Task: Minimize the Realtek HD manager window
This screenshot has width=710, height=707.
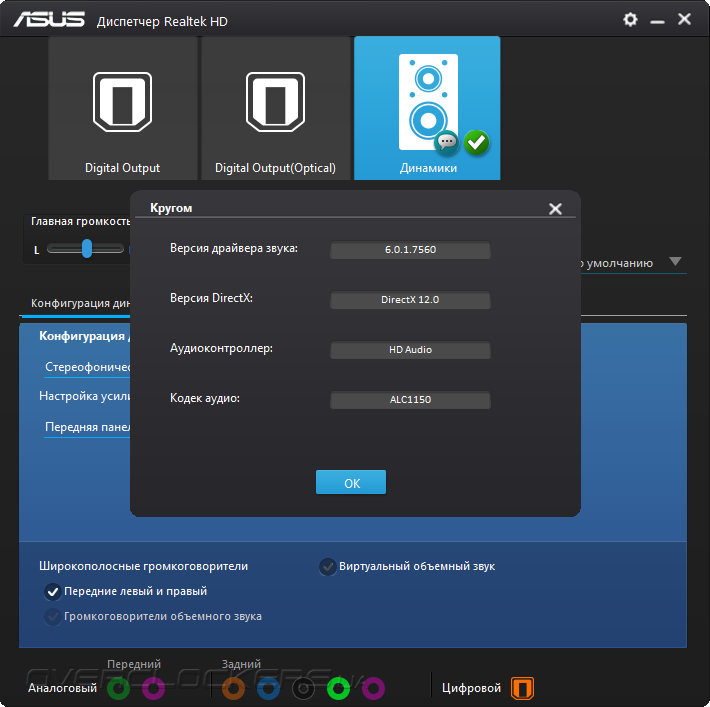Action: coord(657,20)
